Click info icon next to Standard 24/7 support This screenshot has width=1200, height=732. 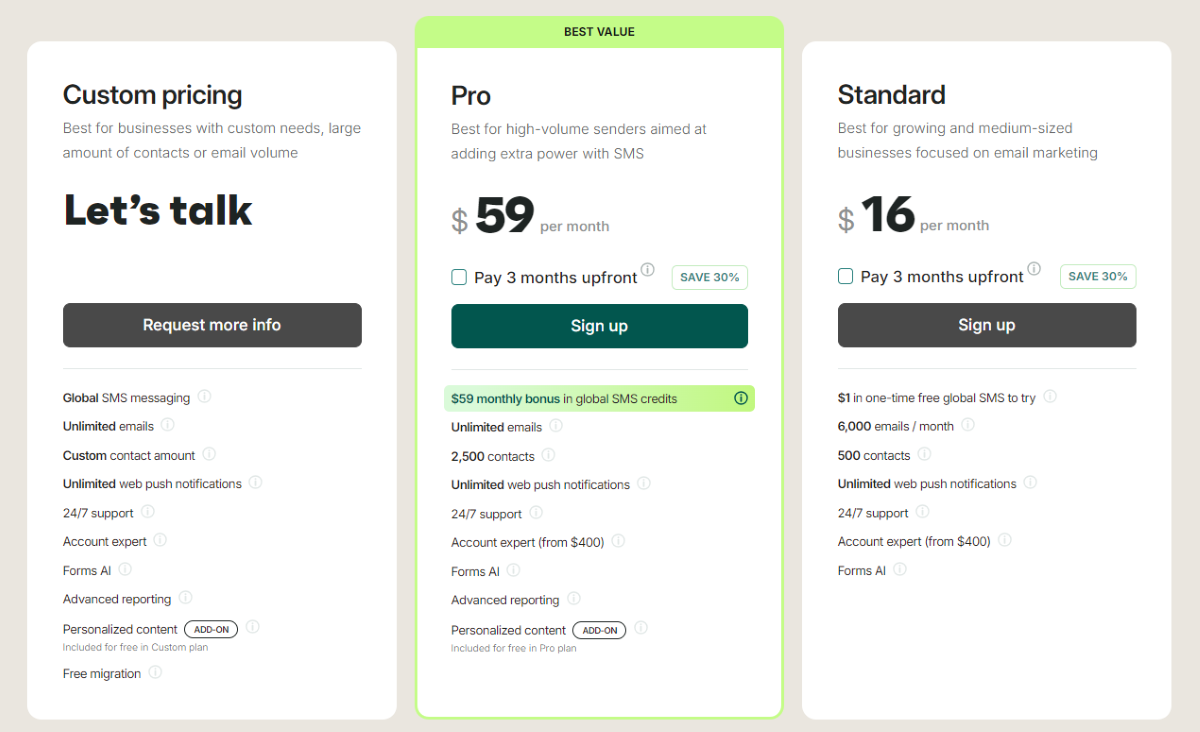coord(922,512)
